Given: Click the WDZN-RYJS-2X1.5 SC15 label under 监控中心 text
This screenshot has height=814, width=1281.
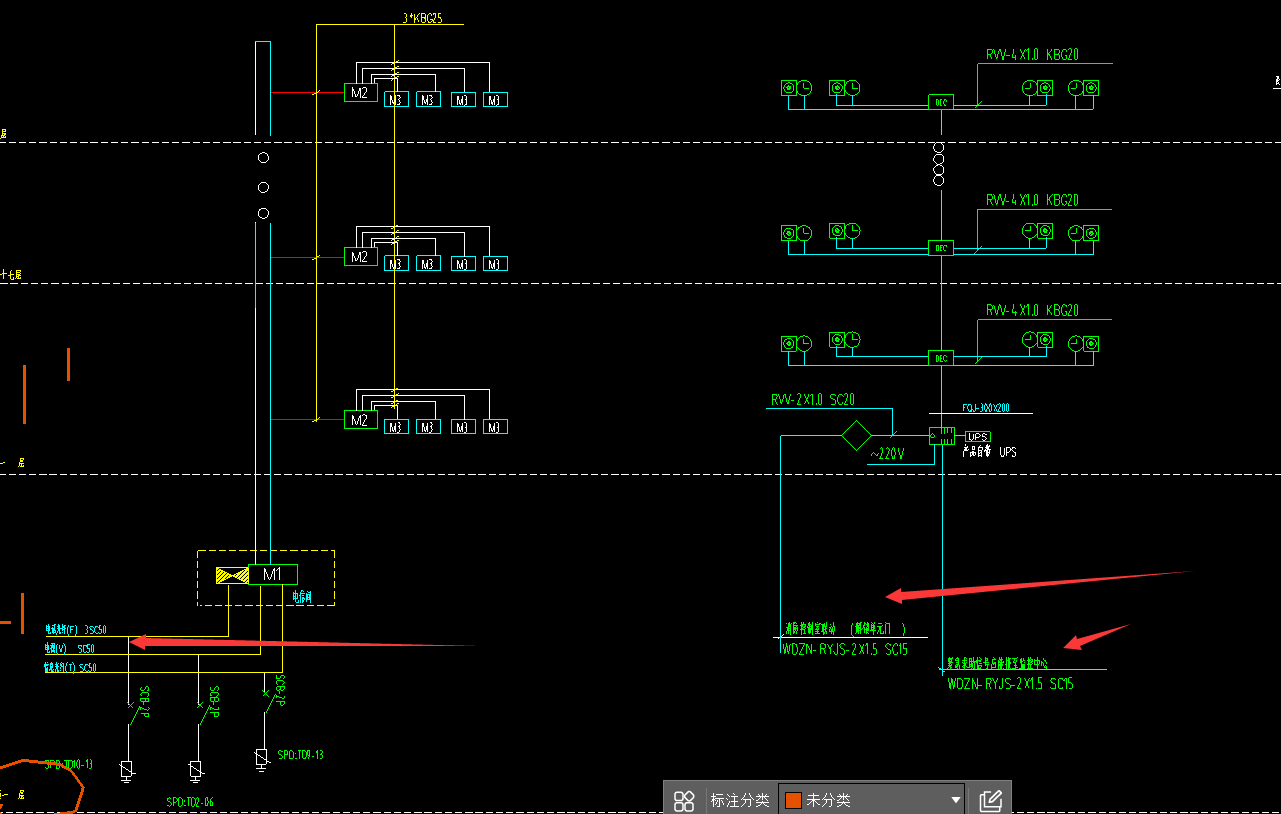Looking at the screenshot, I should 1010,684.
